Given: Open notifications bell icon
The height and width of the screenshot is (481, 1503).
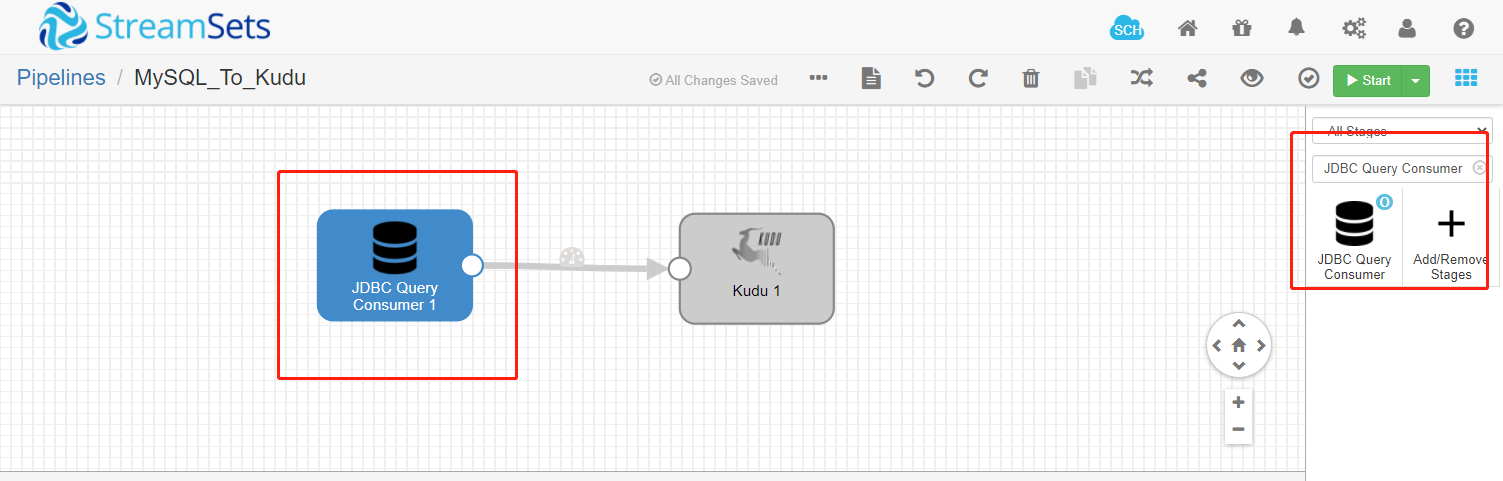Looking at the screenshot, I should coord(1296,28).
